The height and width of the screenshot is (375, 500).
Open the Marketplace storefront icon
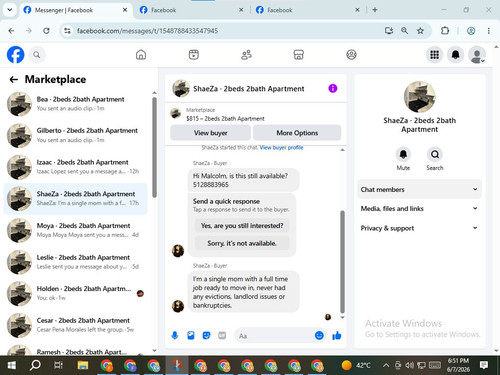pyautogui.click(x=298, y=55)
